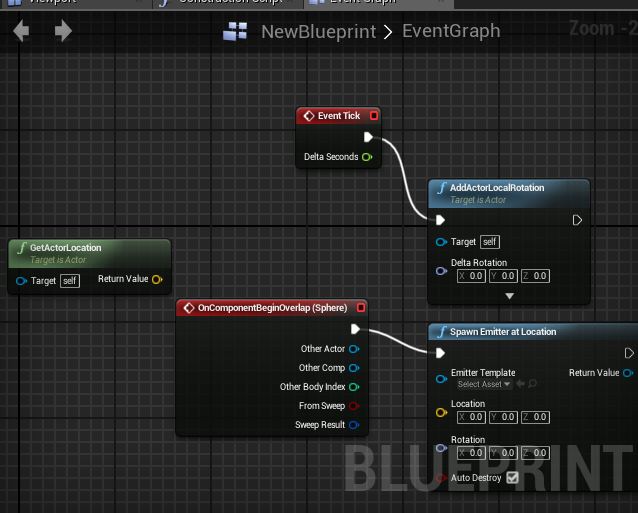The height and width of the screenshot is (513, 638).
Task: Click GetActorLocation Return Value yellow pin
Action: tap(157, 279)
